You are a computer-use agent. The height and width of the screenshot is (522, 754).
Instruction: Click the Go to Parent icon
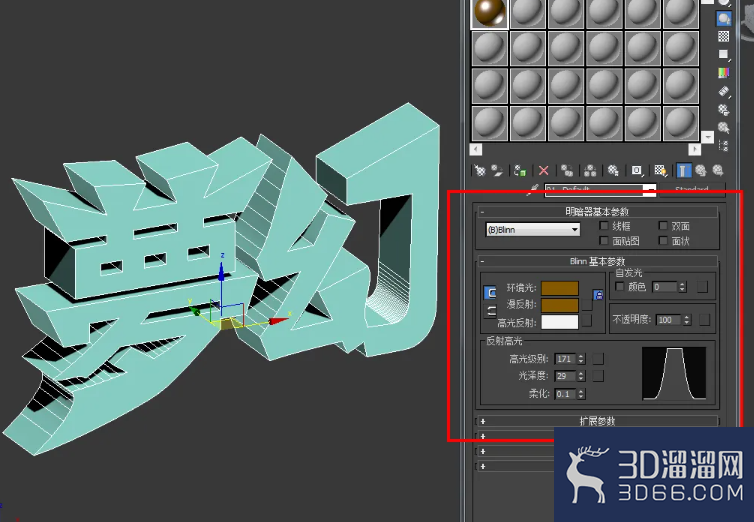(701, 170)
